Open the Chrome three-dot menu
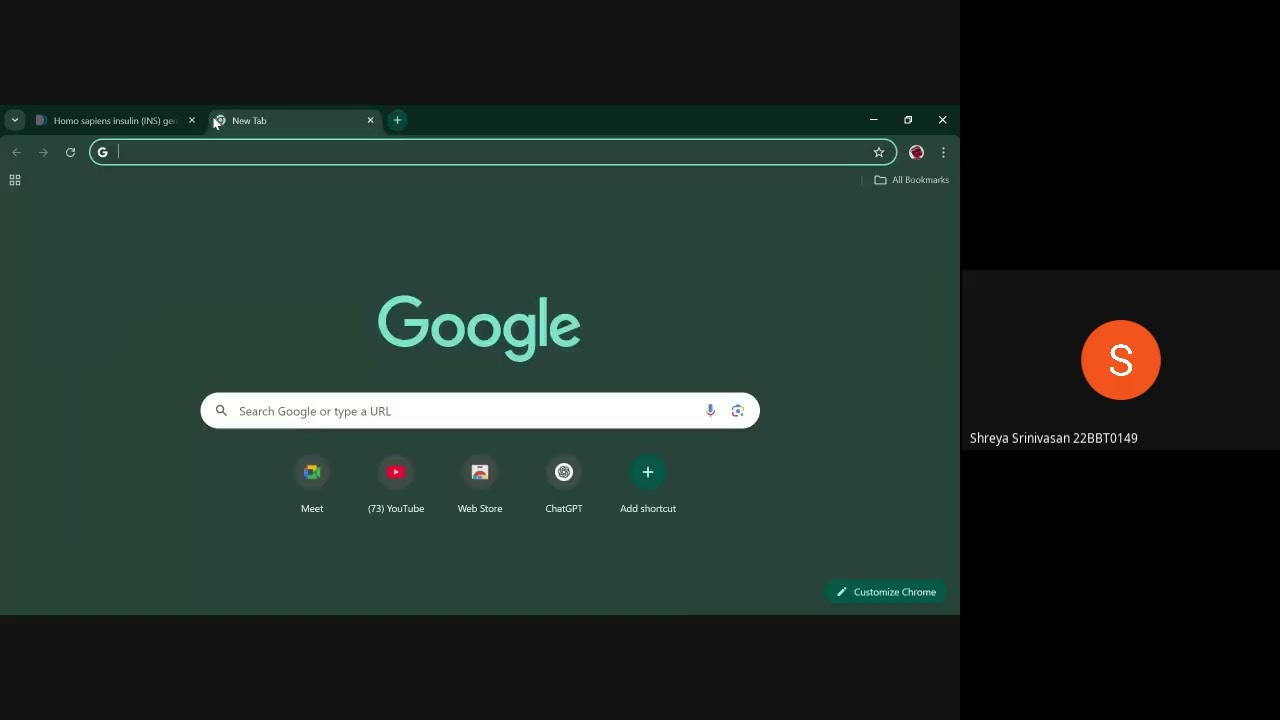1280x720 pixels. 943,152
